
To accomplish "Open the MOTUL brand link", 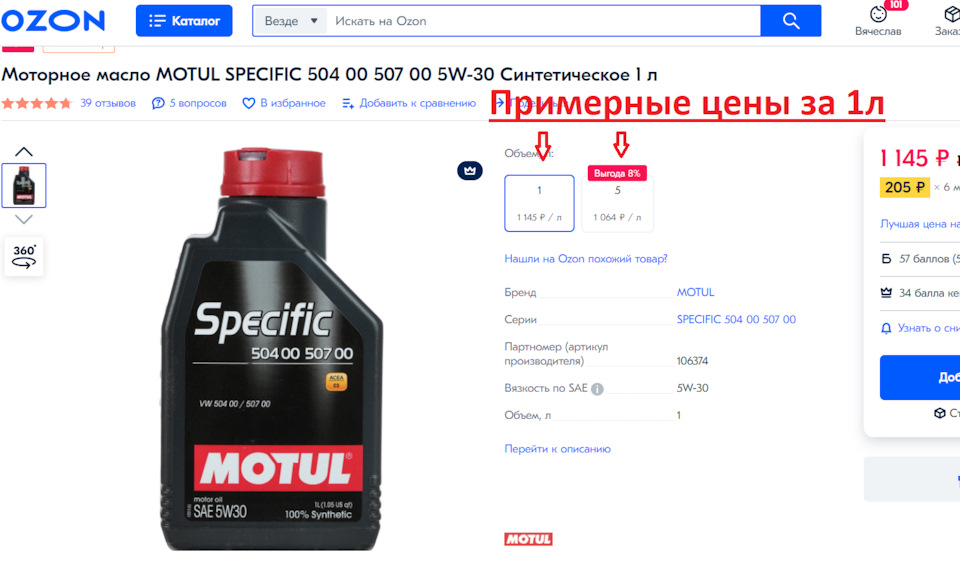I will (x=695, y=293).
